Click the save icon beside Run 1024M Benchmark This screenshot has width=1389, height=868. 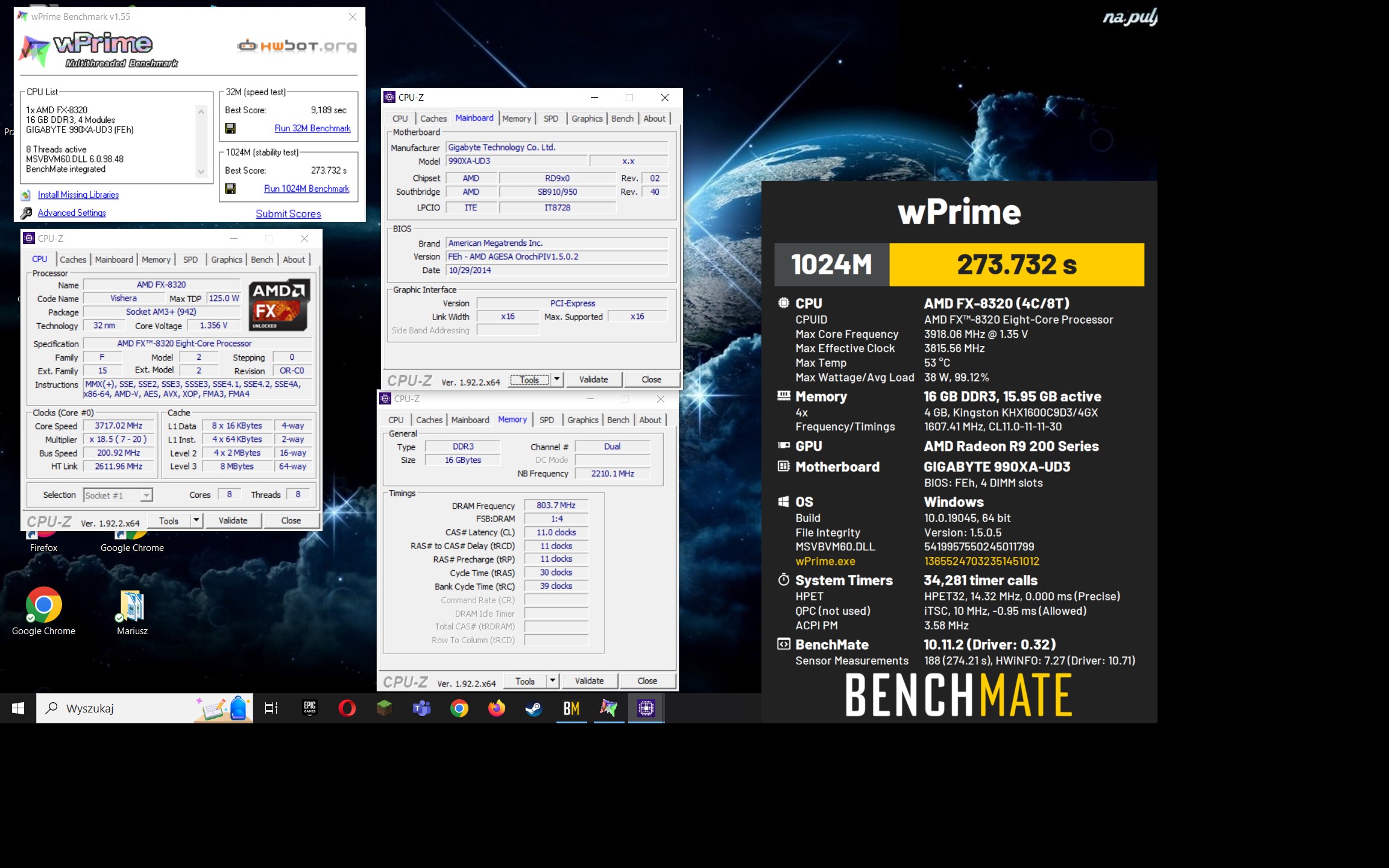[230, 189]
